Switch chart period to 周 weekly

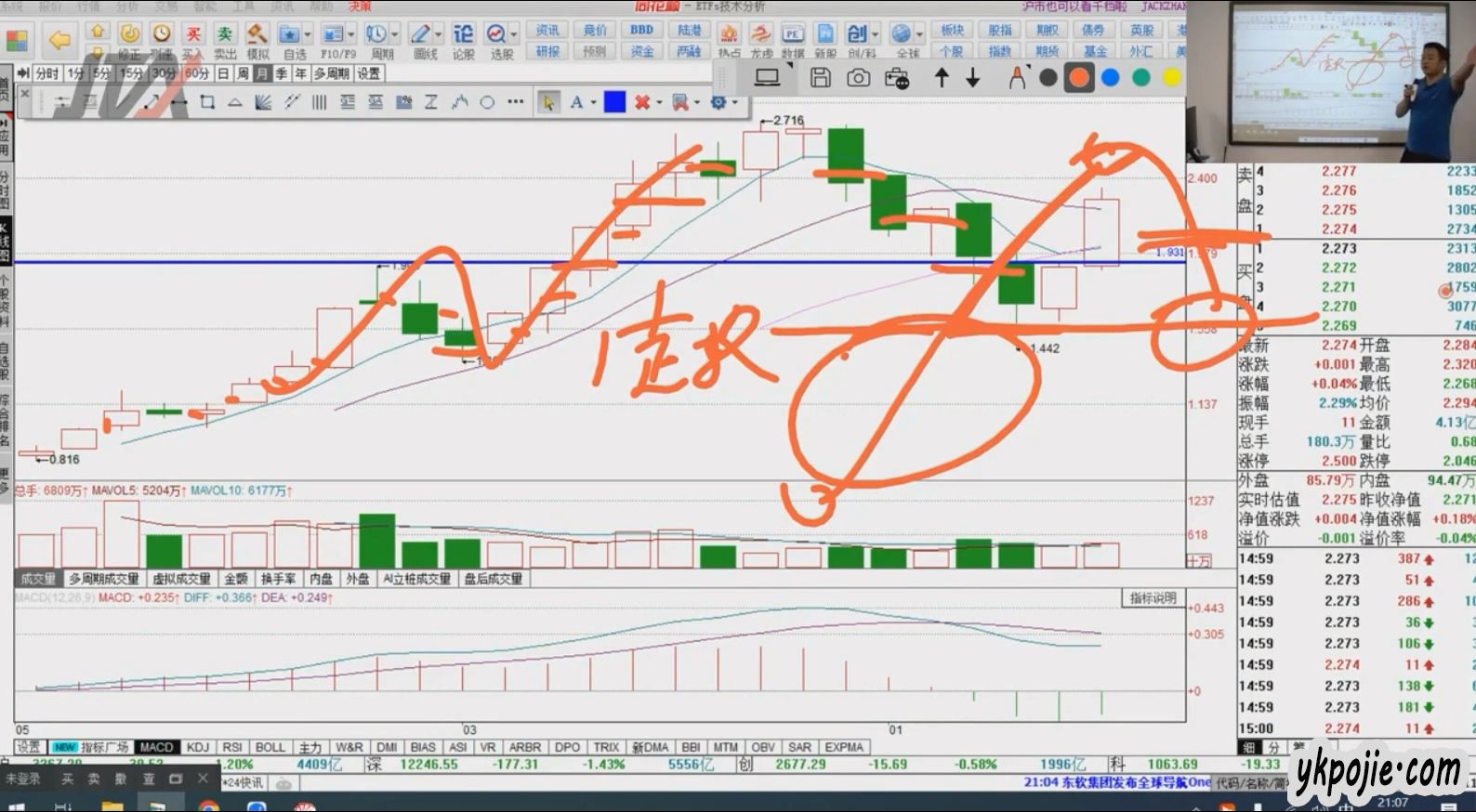coord(243,73)
